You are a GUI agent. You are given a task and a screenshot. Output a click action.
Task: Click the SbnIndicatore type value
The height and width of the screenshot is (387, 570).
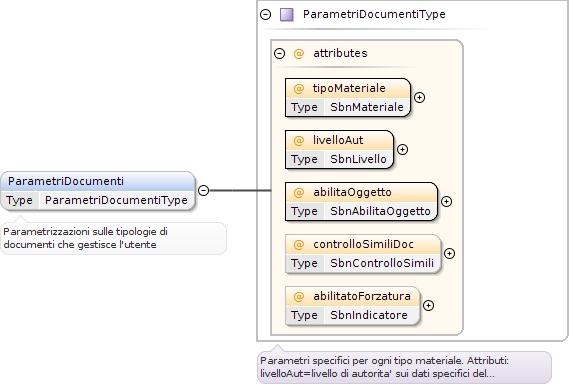coord(369,315)
